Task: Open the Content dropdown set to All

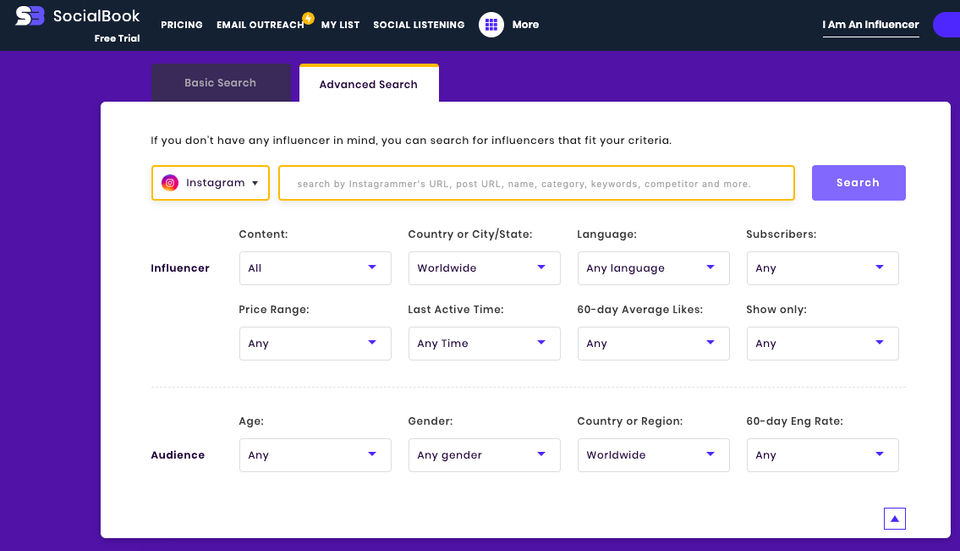Action: tap(315, 268)
